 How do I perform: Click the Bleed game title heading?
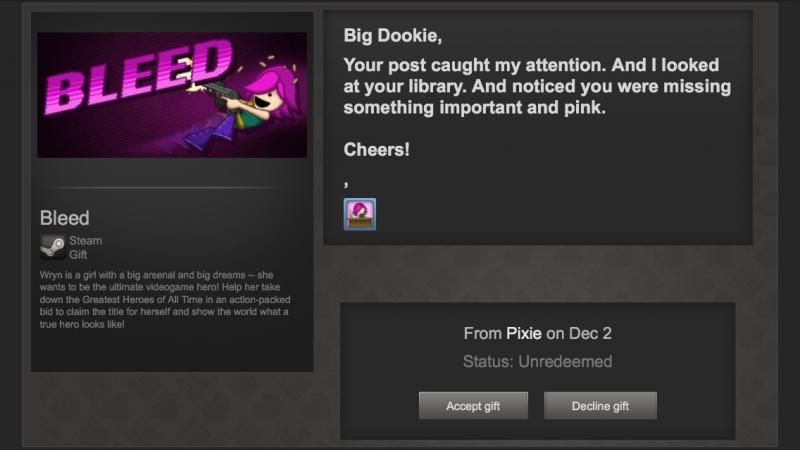pos(65,218)
